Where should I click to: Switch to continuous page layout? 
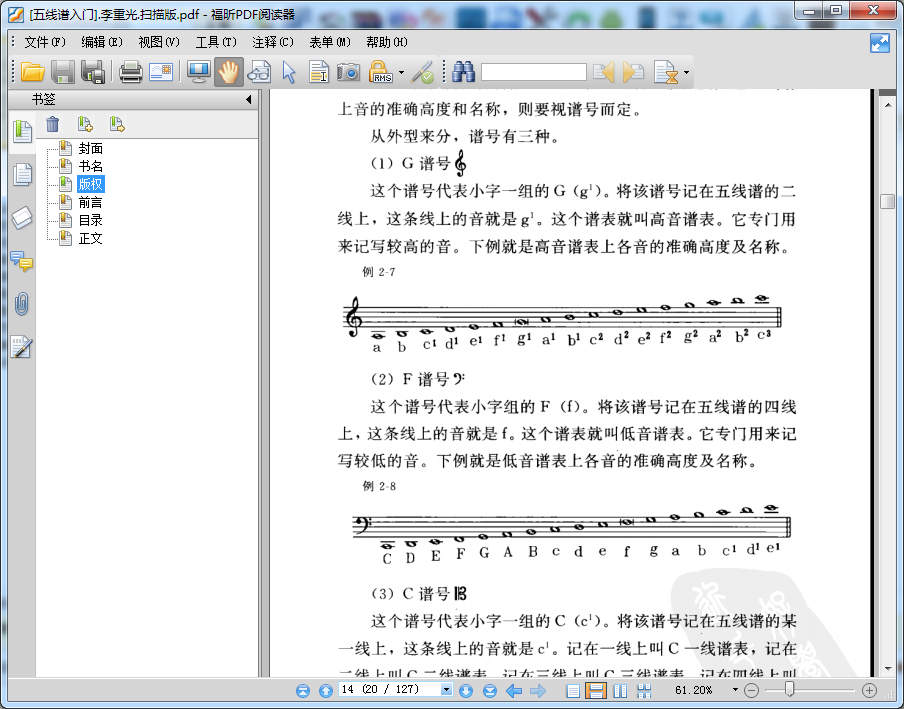(596, 691)
